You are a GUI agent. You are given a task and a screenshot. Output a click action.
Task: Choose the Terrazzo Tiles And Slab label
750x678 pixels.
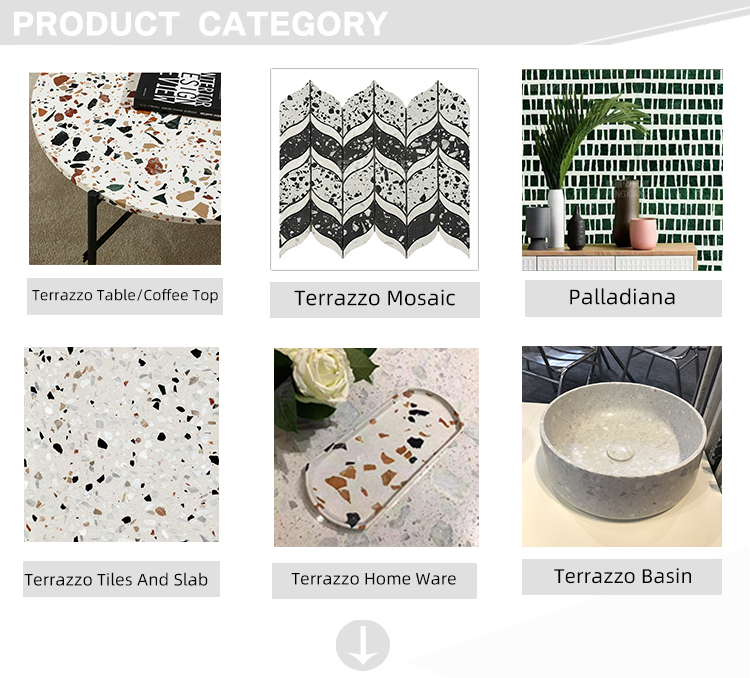(x=121, y=579)
